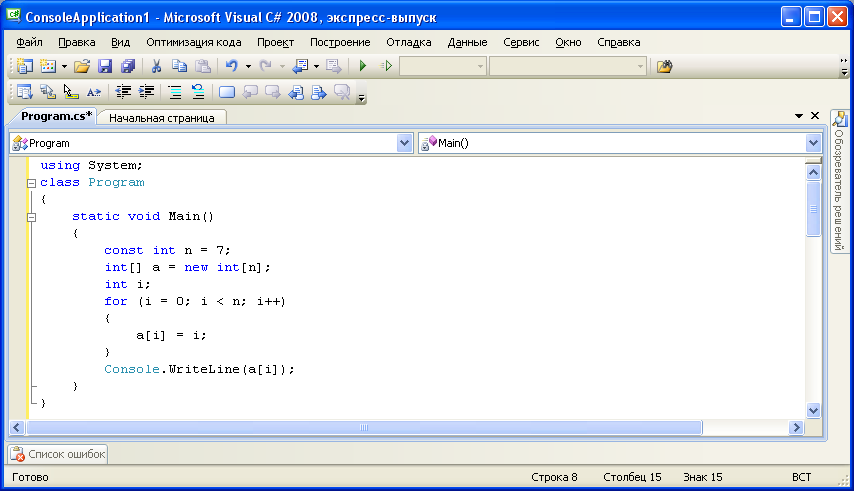Viewport: 854px width, 491px height.
Task: Open the Файл menu
Action: point(29,42)
